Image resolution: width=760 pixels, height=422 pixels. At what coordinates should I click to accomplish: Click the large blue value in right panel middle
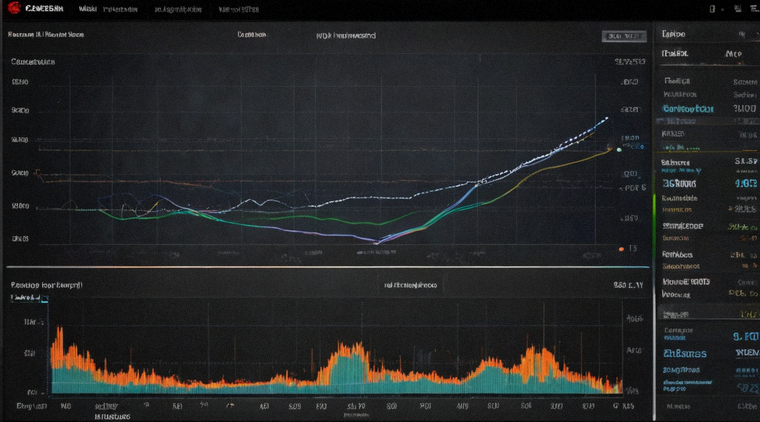[745, 184]
